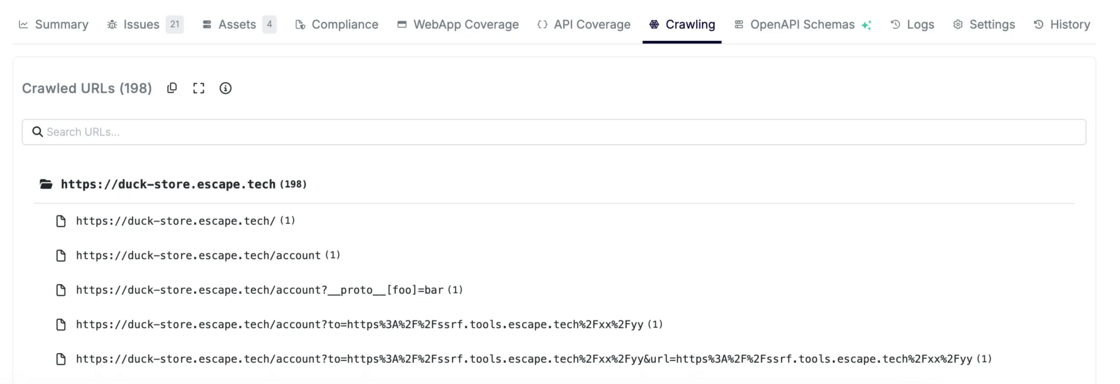Click file icon beside __proto__ URL row
Viewport: 1120px width, 384px height.
coord(61,290)
